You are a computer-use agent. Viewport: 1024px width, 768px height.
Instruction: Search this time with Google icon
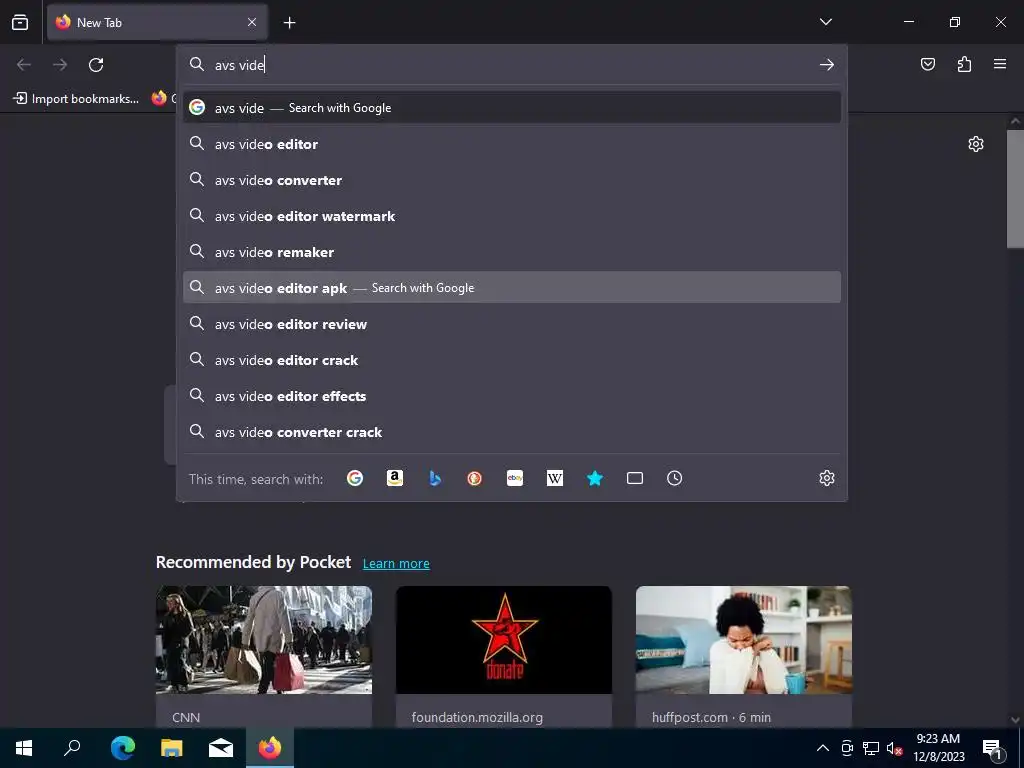click(355, 478)
